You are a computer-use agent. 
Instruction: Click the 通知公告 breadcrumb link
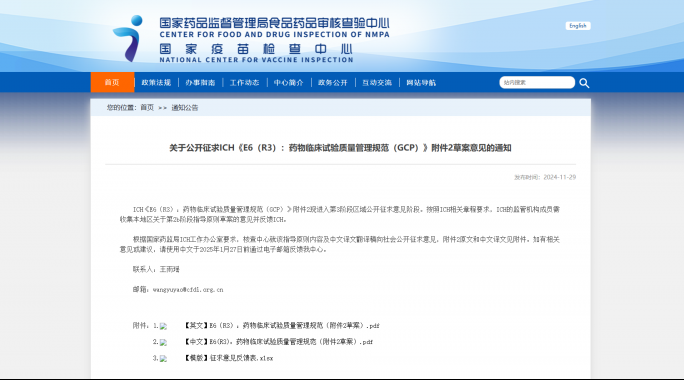[185, 108]
